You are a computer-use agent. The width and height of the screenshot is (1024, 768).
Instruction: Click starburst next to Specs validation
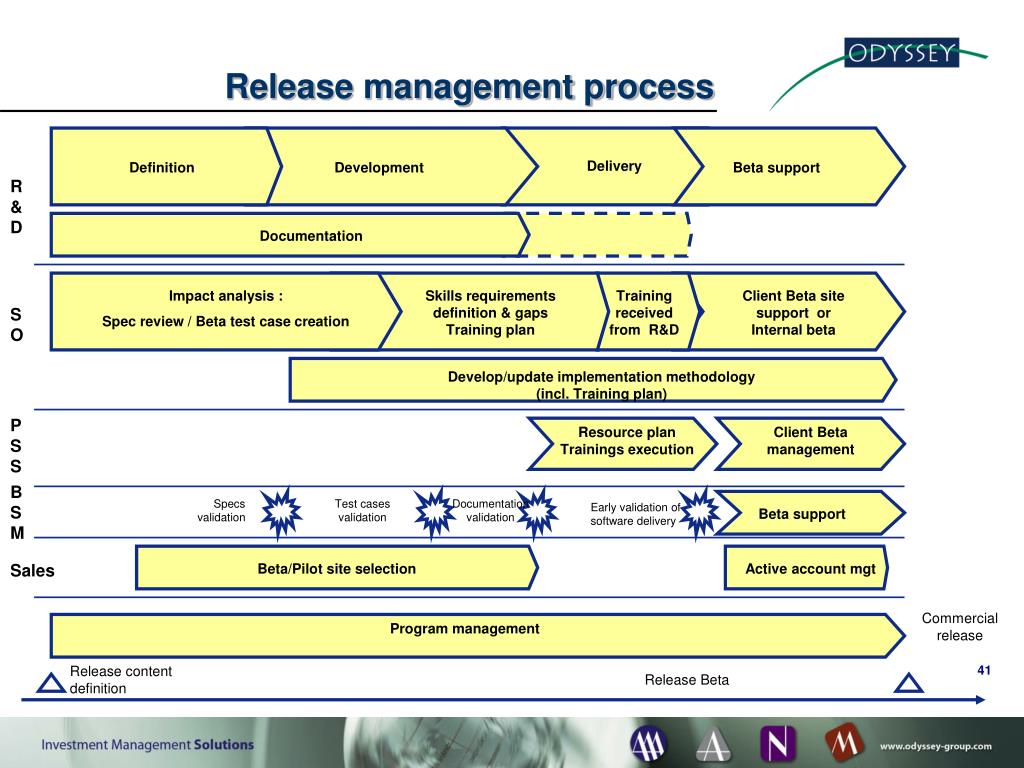[281, 513]
